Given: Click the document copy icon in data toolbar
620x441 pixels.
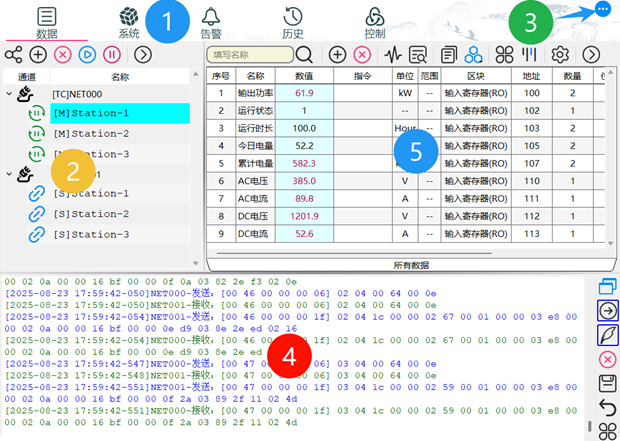Looking at the screenshot, I should click(x=449, y=55).
